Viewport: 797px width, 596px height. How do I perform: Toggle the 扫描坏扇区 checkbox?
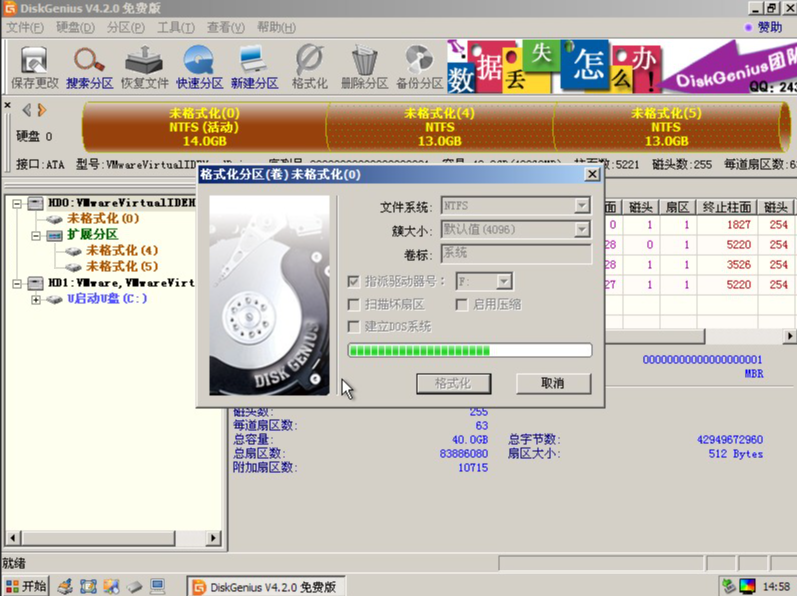pos(354,304)
